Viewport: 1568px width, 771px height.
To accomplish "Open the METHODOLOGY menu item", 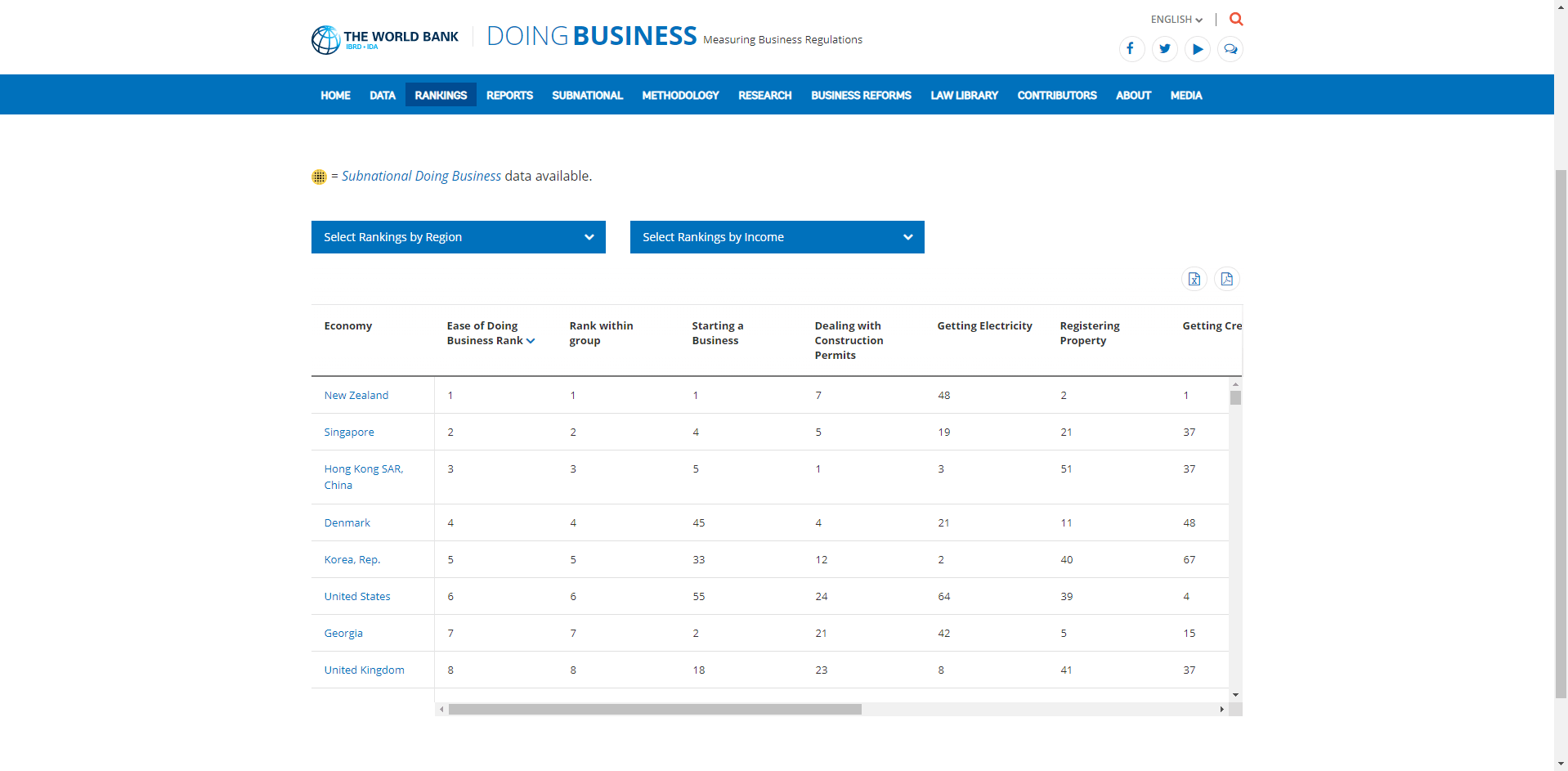I will pos(680,96).
